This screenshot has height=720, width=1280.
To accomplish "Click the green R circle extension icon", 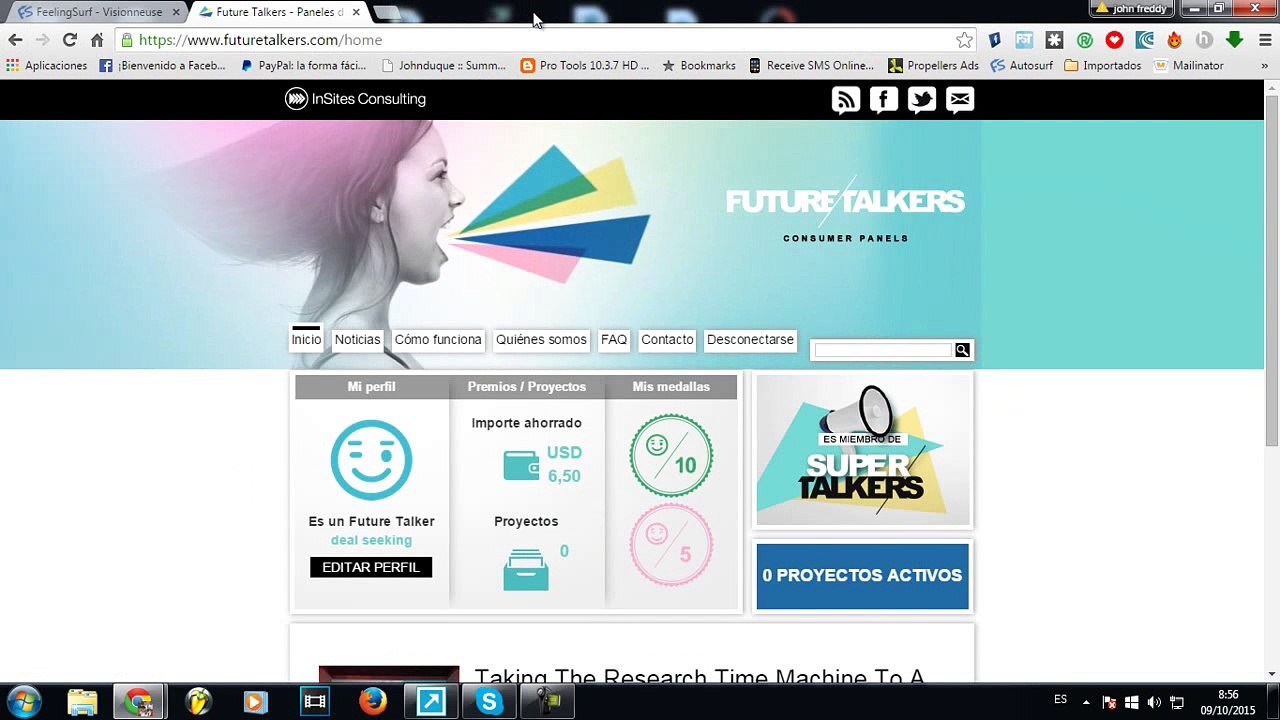I will tap(1084, 40).
